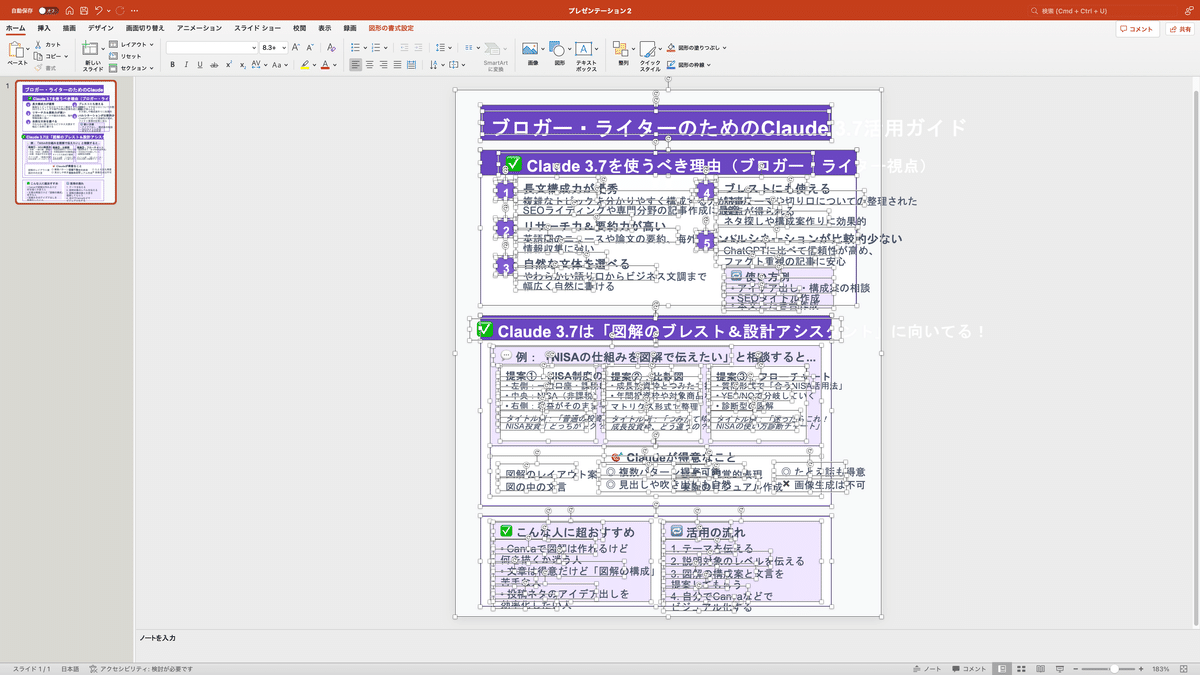The height and width of the screenshot is (675, 1200).
Task: Select the 整列 arrange icon
Action: 620,48
